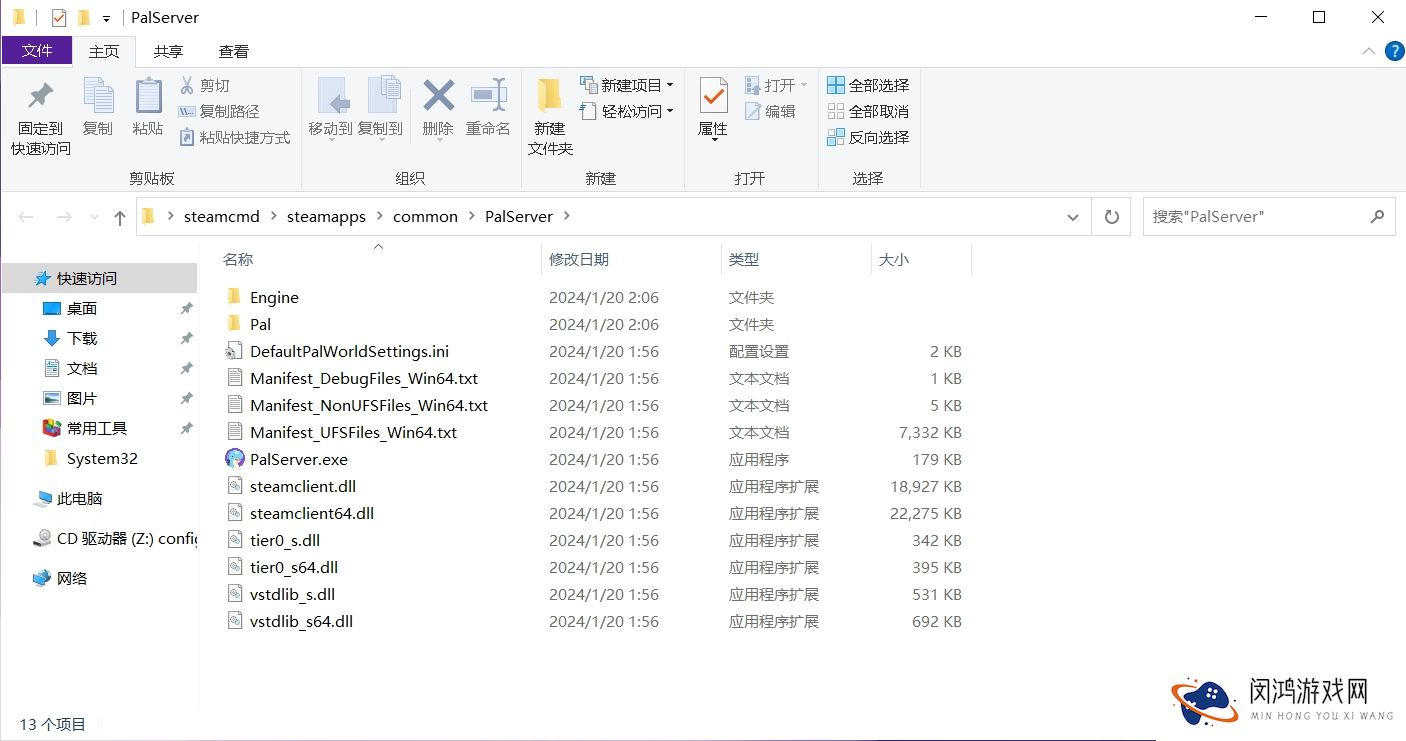1406x741 pixels.
Task: Click the Properties (属性) checkmark icon
Action: (713, 96)
